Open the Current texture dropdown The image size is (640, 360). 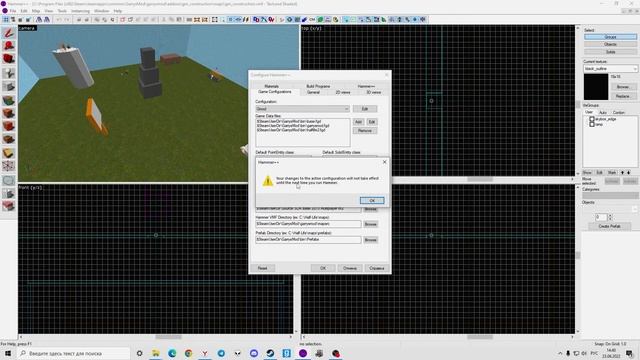[x=610, y=69]
